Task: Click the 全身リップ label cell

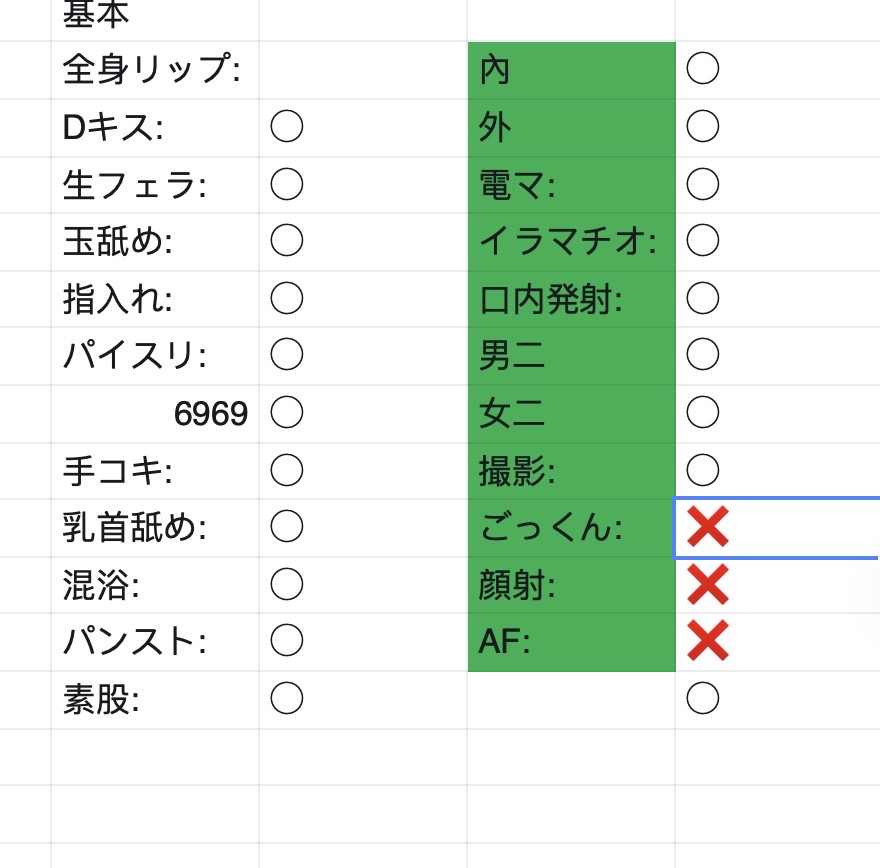Action: coord(155,70)
